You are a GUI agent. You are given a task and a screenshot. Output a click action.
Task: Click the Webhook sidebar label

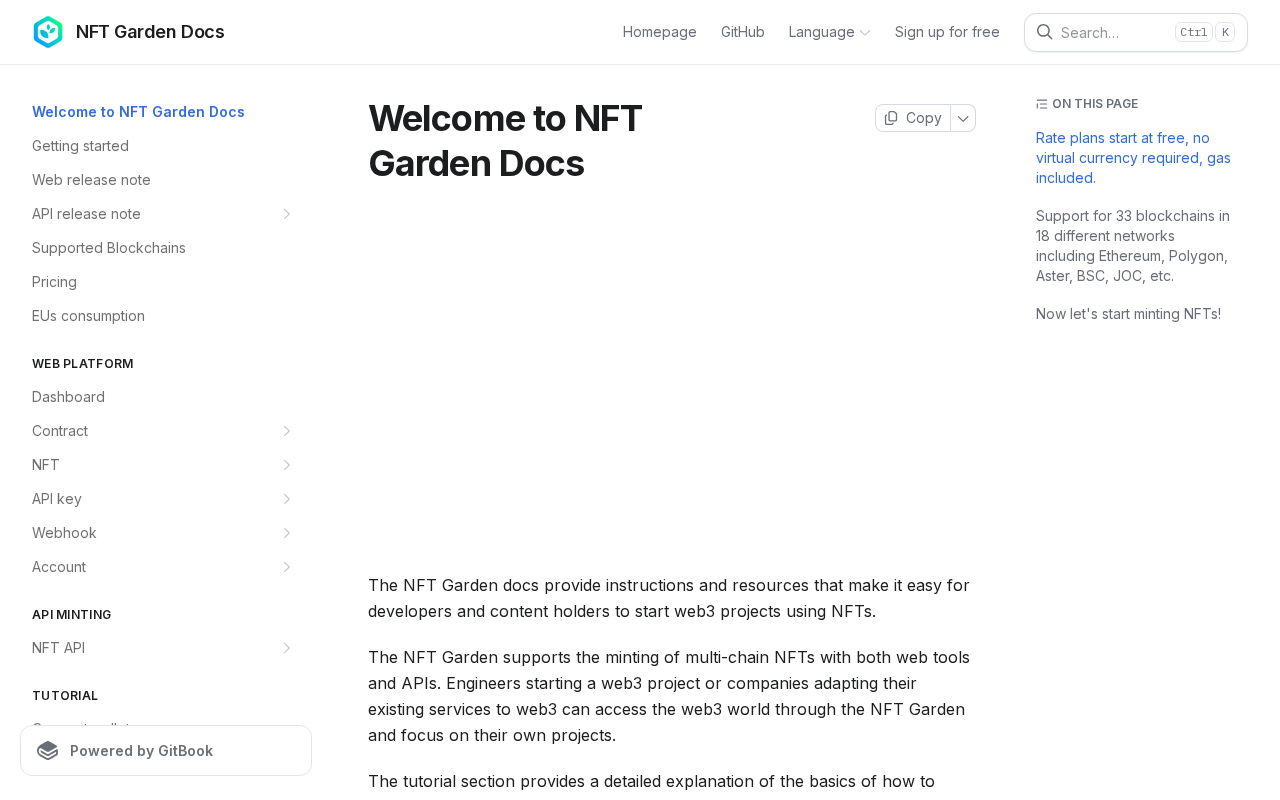click(64, 533)
